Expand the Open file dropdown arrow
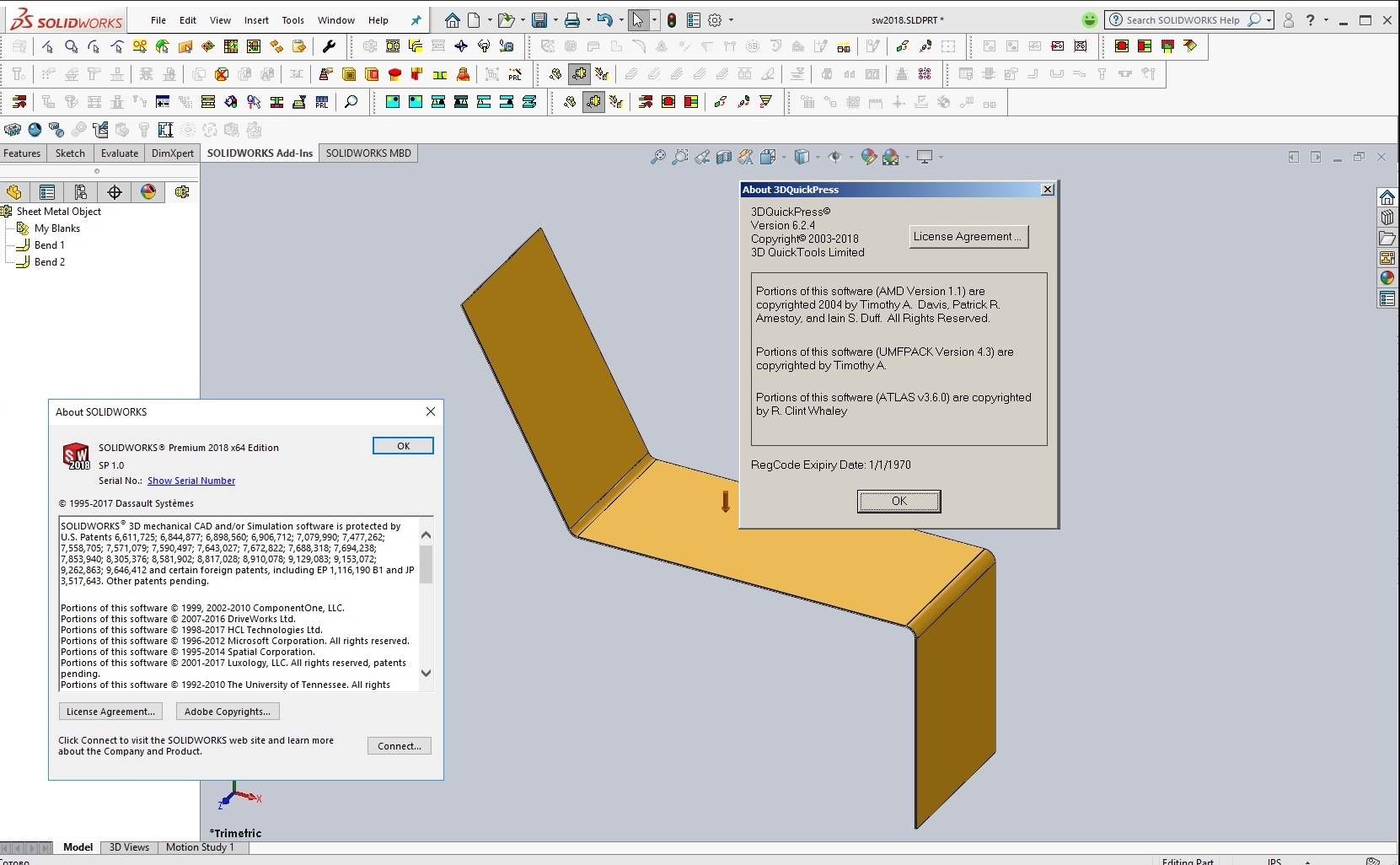Image resolution: width=1400 pixels, height=865 pixels. 523,20
